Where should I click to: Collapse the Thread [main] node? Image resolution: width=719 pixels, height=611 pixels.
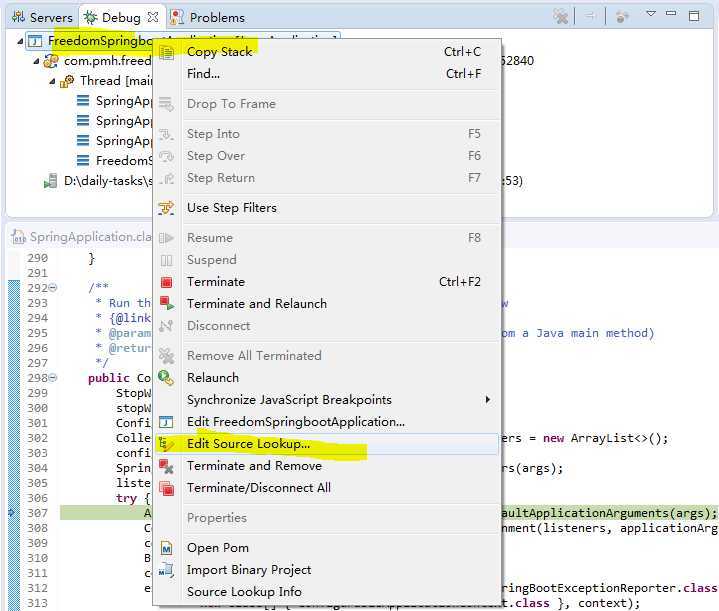point(52,82)
